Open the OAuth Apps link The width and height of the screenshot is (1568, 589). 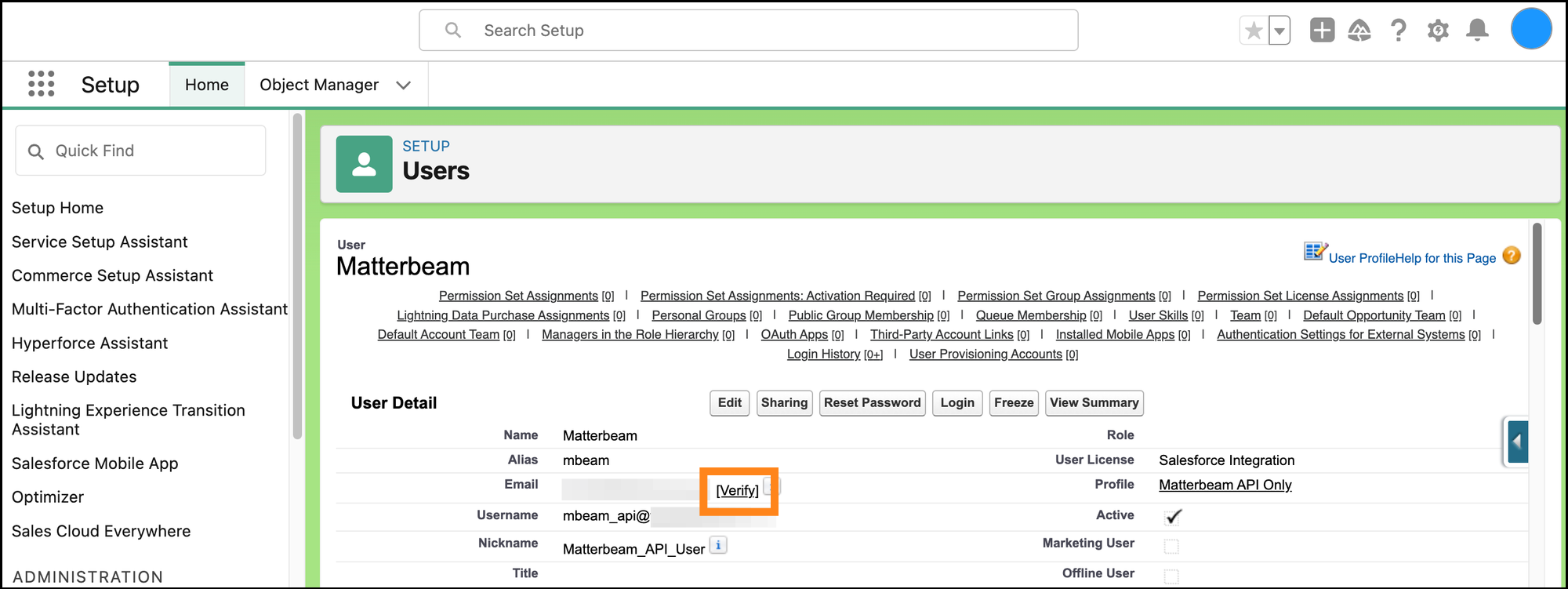(x=794, y=335)
